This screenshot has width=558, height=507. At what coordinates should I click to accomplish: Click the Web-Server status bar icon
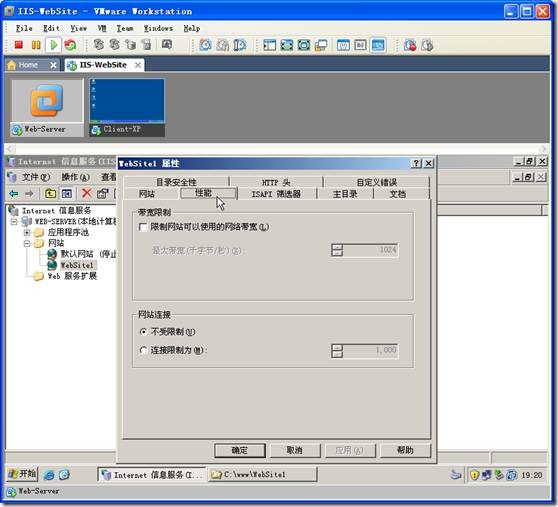click(12, 491)
